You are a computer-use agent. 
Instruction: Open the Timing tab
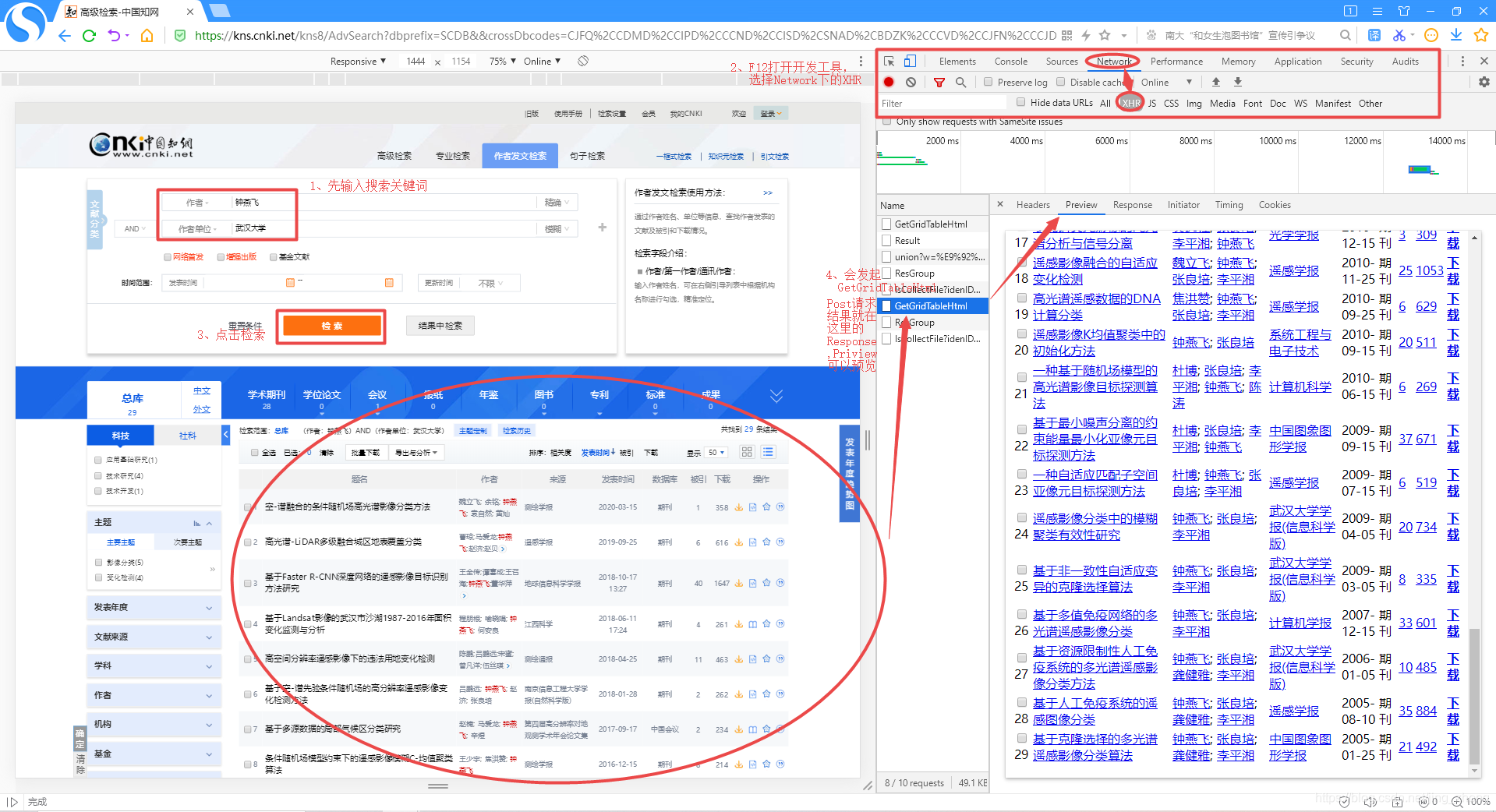1229,205
